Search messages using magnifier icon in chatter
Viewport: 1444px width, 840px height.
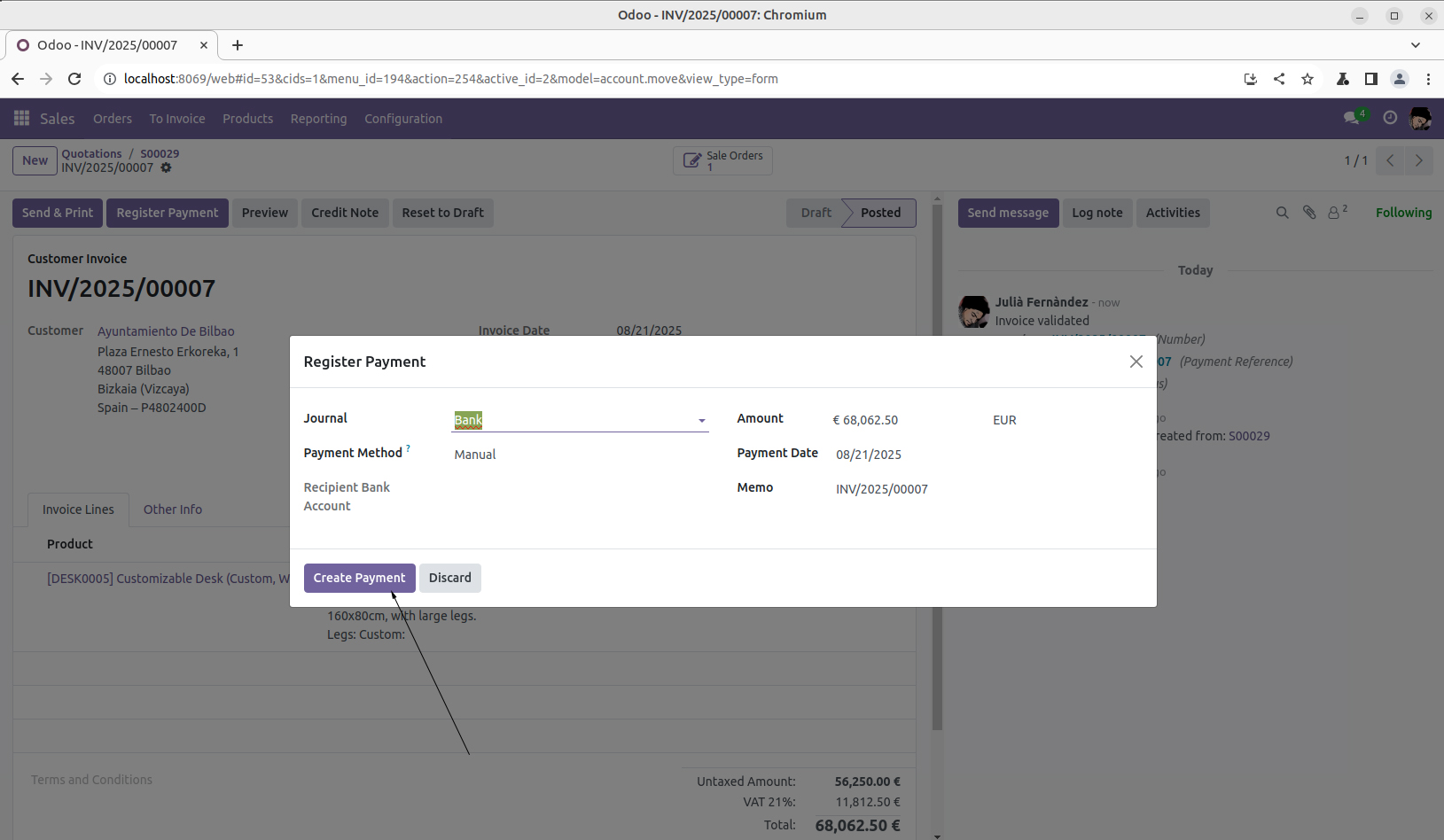(1282, 213)
